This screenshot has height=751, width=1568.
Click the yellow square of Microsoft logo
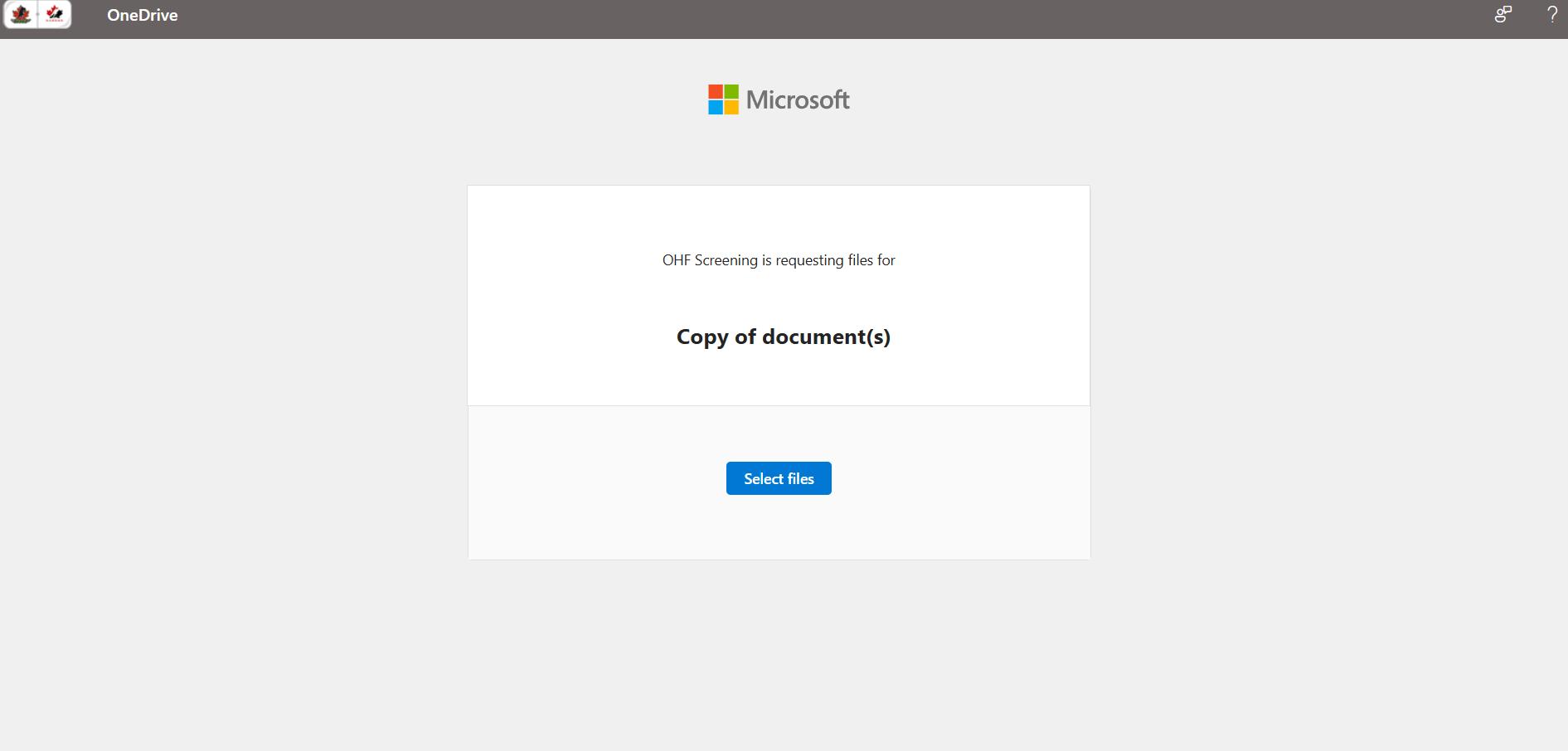[731, 107]
